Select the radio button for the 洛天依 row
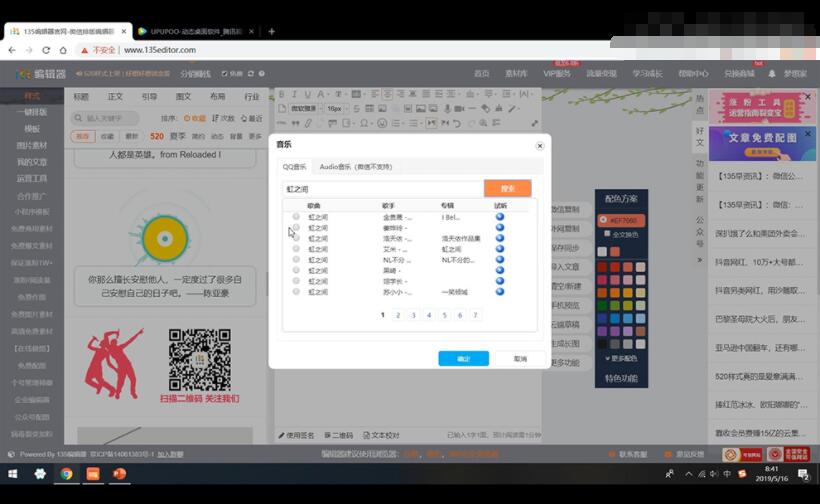Viewport: 820px width, 504px height. click(296, 238)
